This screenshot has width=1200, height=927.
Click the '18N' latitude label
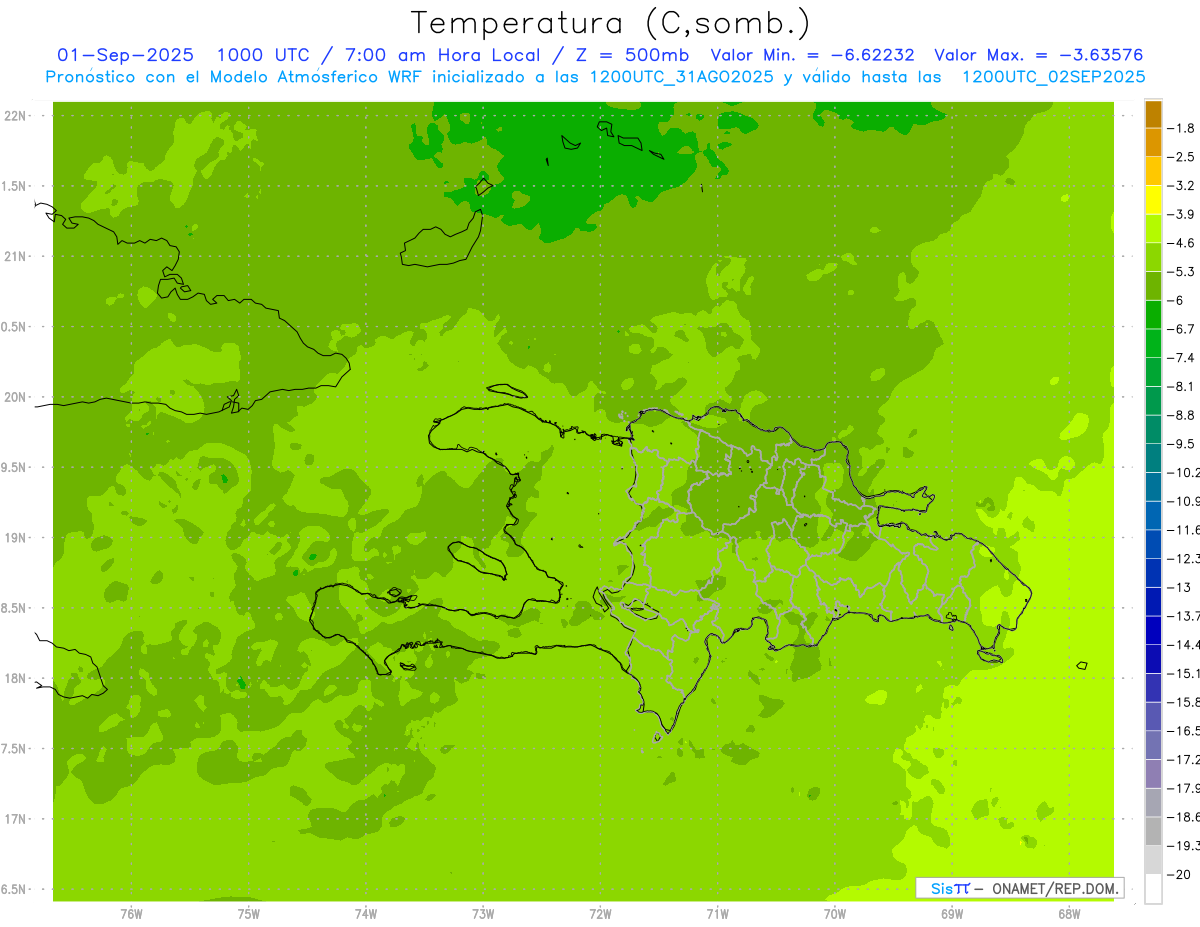point(16,678)
